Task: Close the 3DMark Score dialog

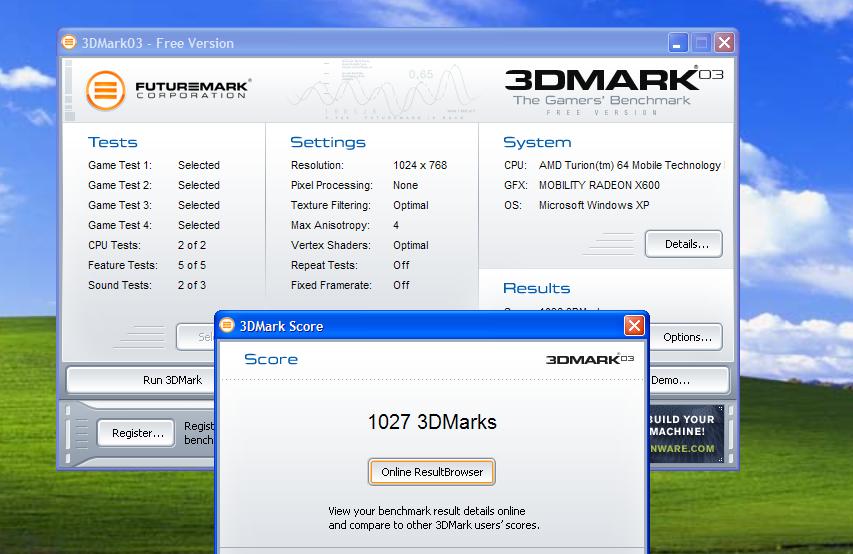Action: (634, 326)
